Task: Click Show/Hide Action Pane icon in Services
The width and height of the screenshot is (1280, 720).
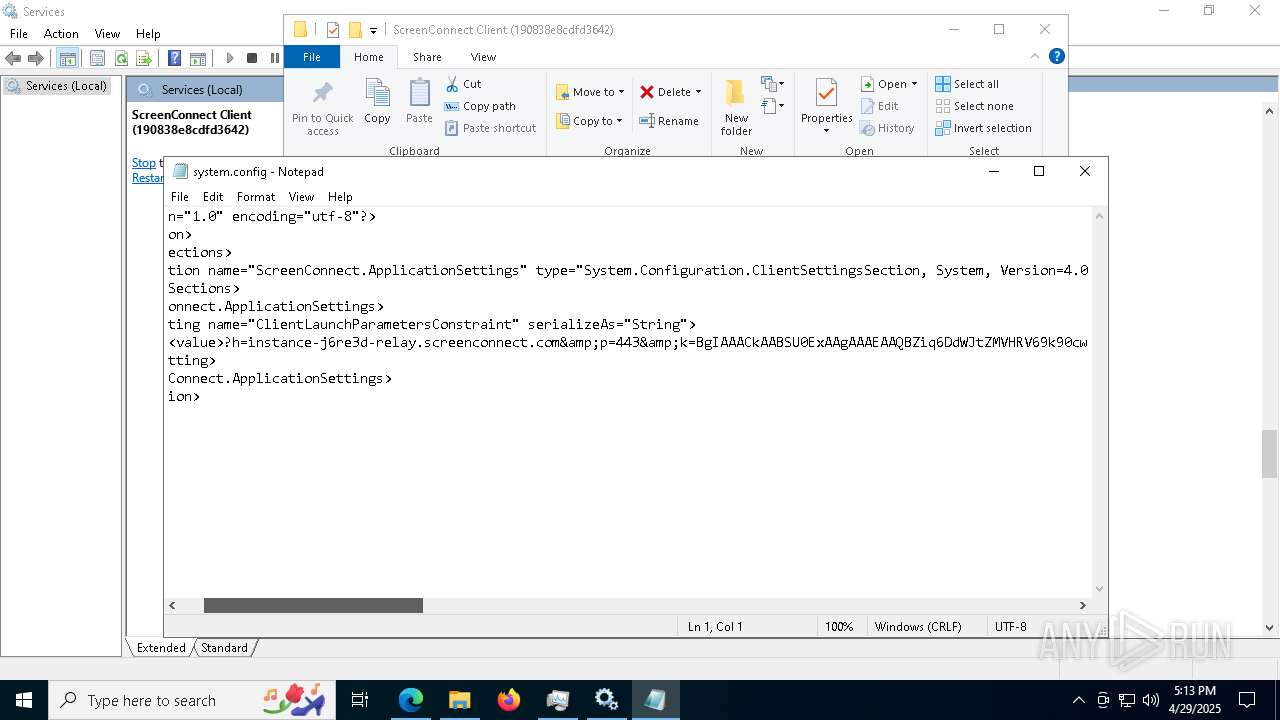Action: point(198,59)
